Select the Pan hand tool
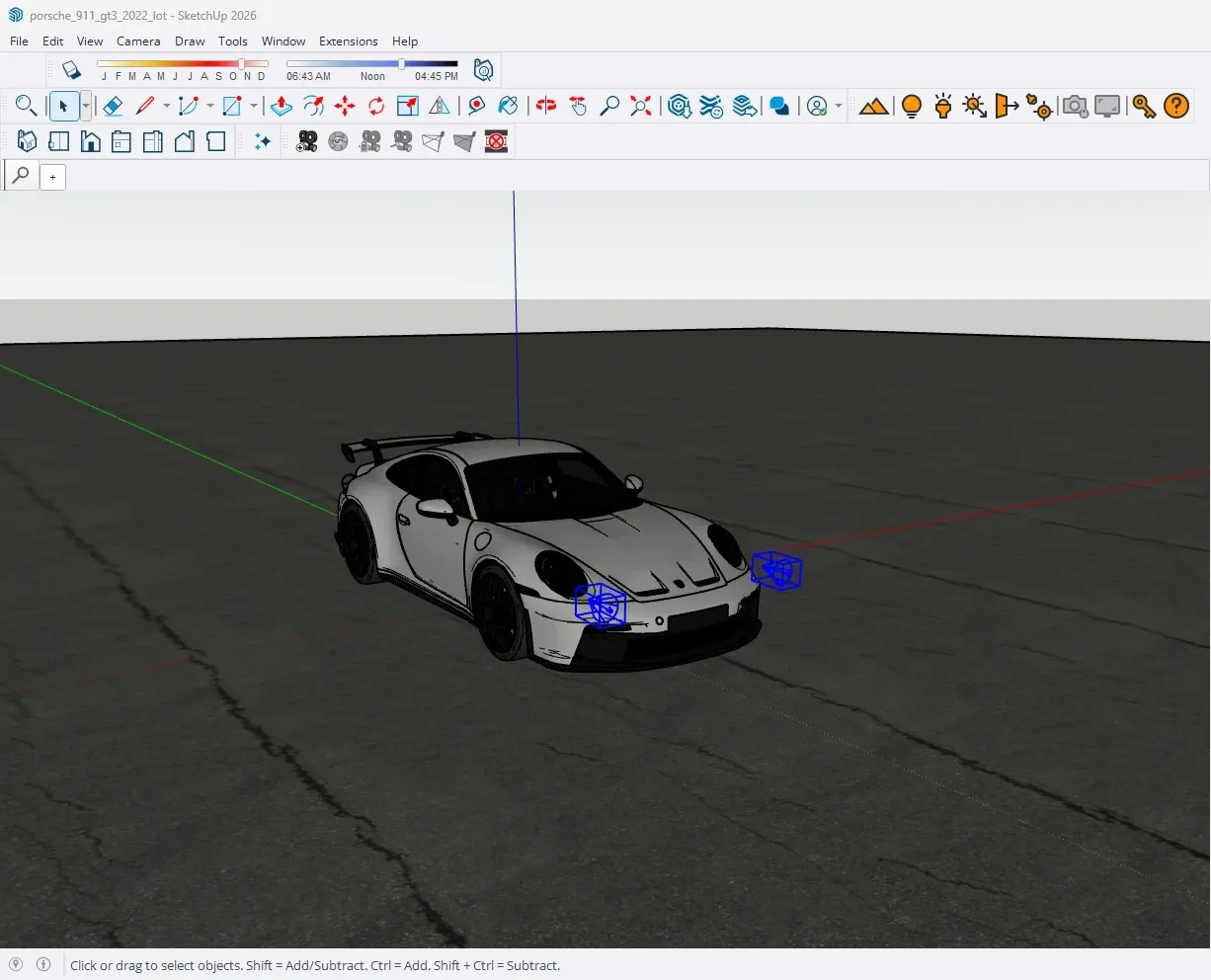Image resolution: width=1211 pixels, height=980 pixels. (578, 106)
